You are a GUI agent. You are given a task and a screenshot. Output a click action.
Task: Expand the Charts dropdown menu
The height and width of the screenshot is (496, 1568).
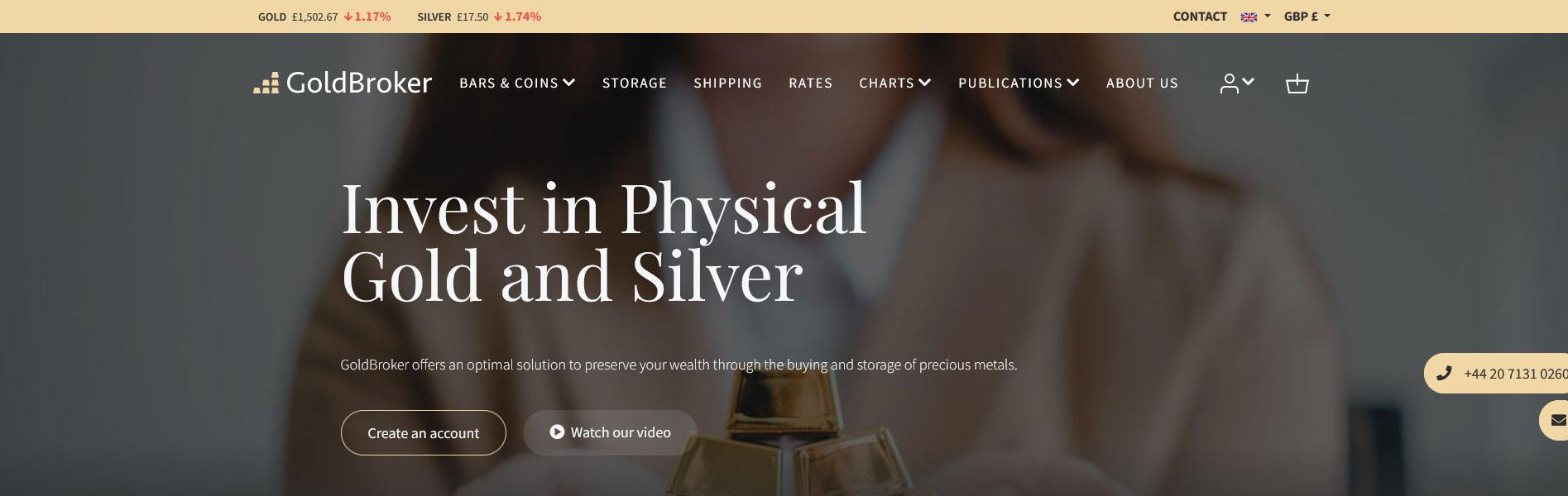click(x=895, y=83)
